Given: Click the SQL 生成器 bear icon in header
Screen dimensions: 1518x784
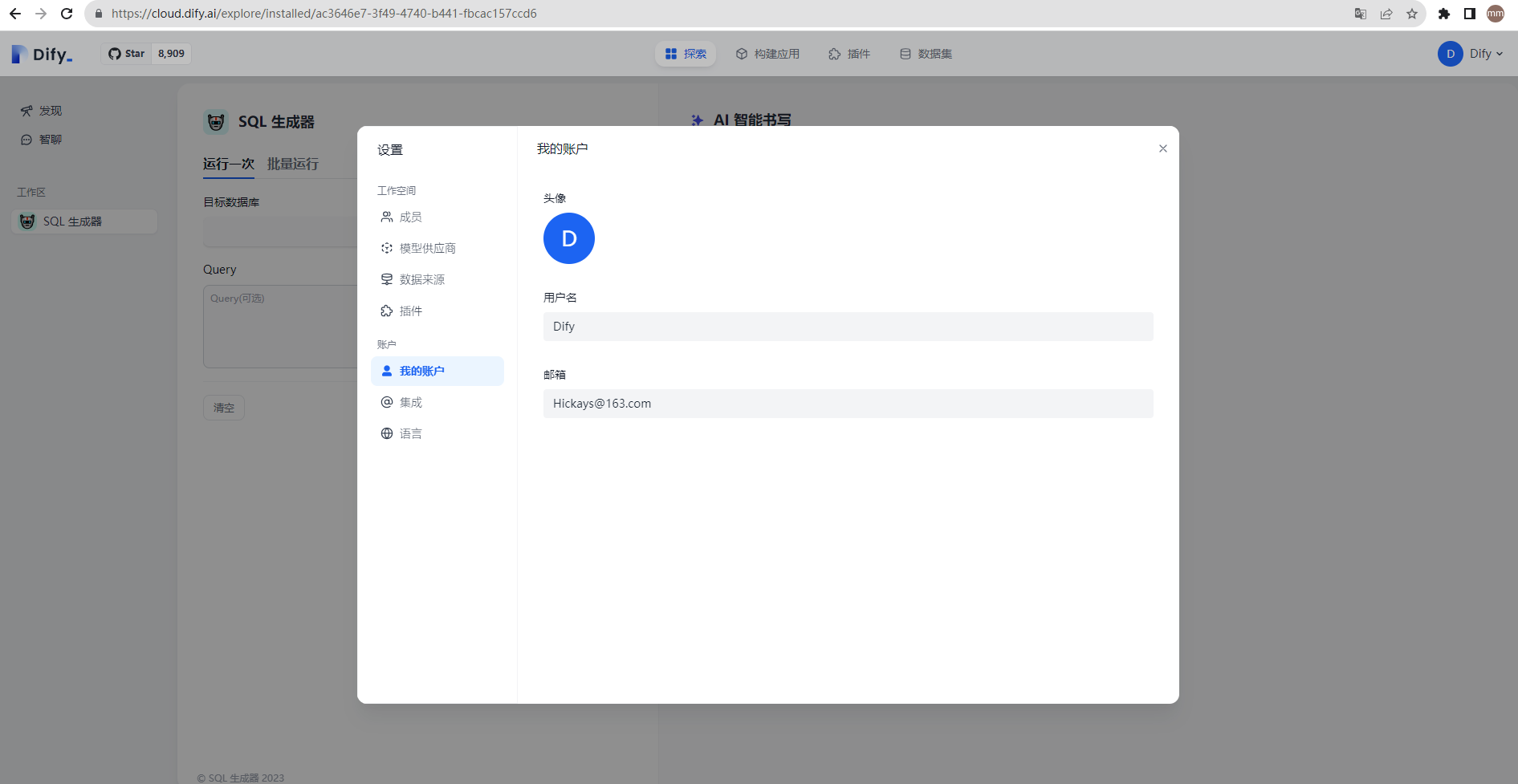Looking at the screenshot, I should pos(216,122).
